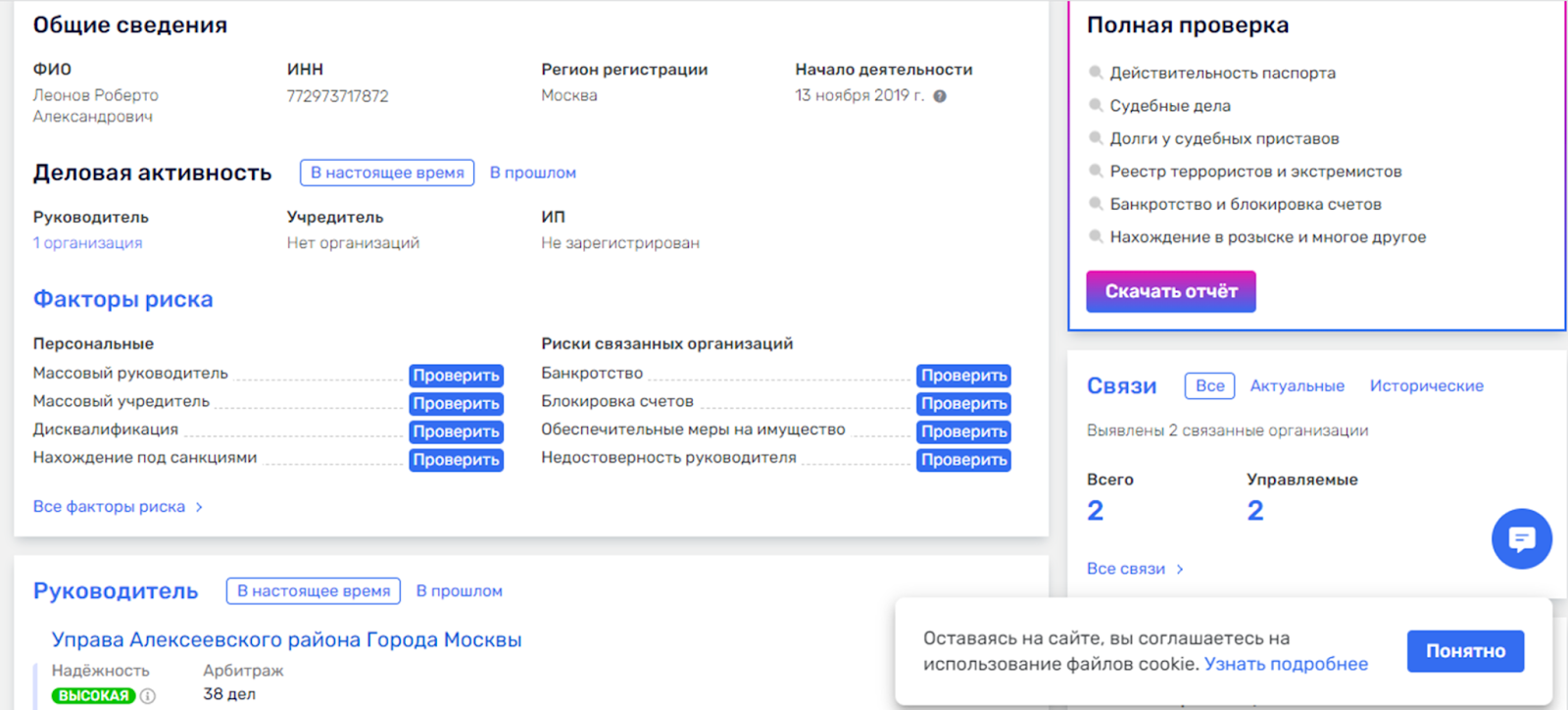
Task: Click magnifier icon beside Действительность паспорта
Action: pos(1096,73)
